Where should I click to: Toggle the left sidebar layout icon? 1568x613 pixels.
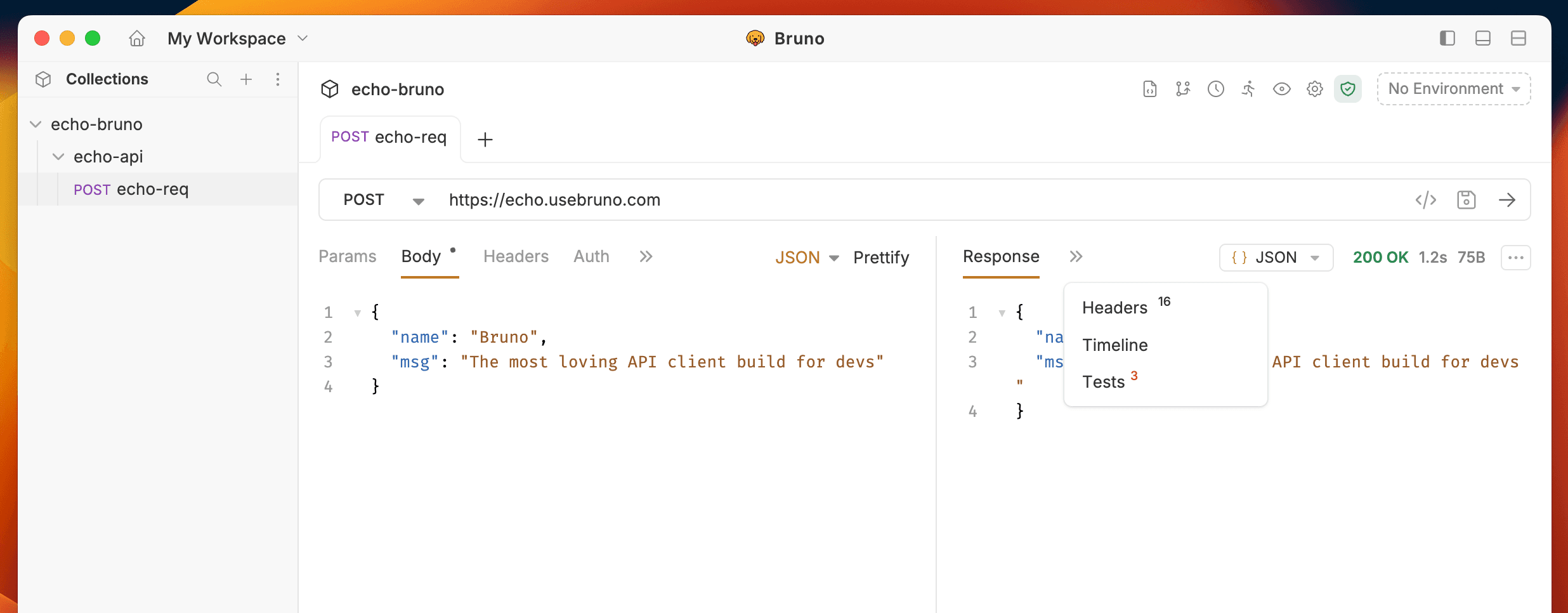[1447, 39]
